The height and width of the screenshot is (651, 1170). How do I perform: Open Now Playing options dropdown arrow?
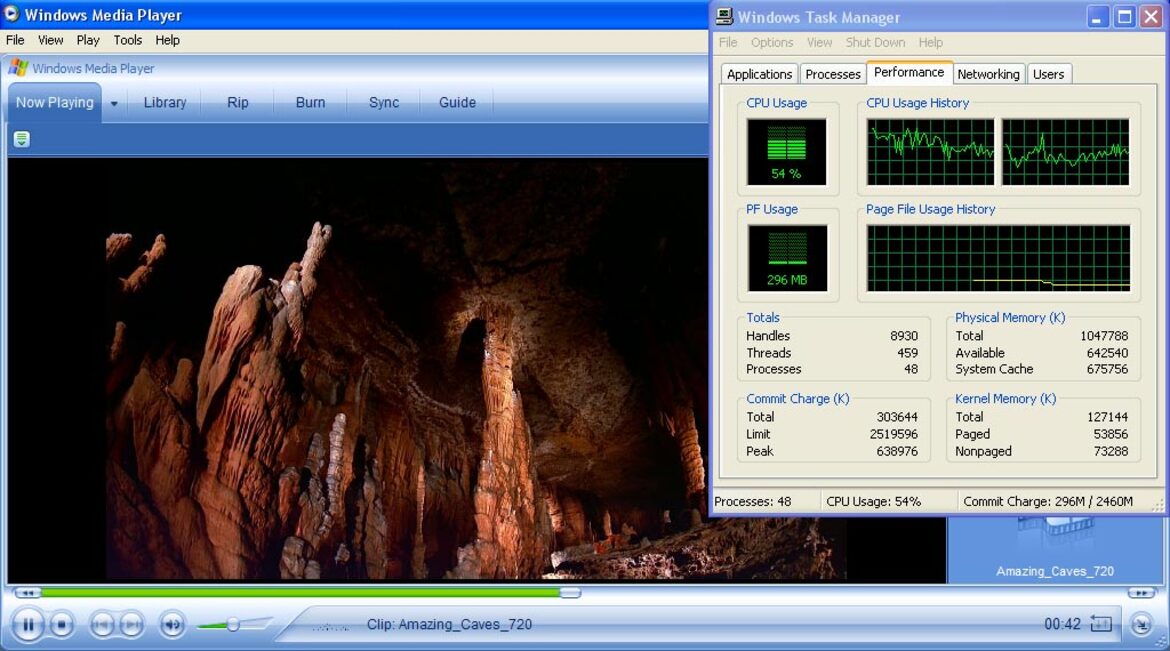click(114, 104)
